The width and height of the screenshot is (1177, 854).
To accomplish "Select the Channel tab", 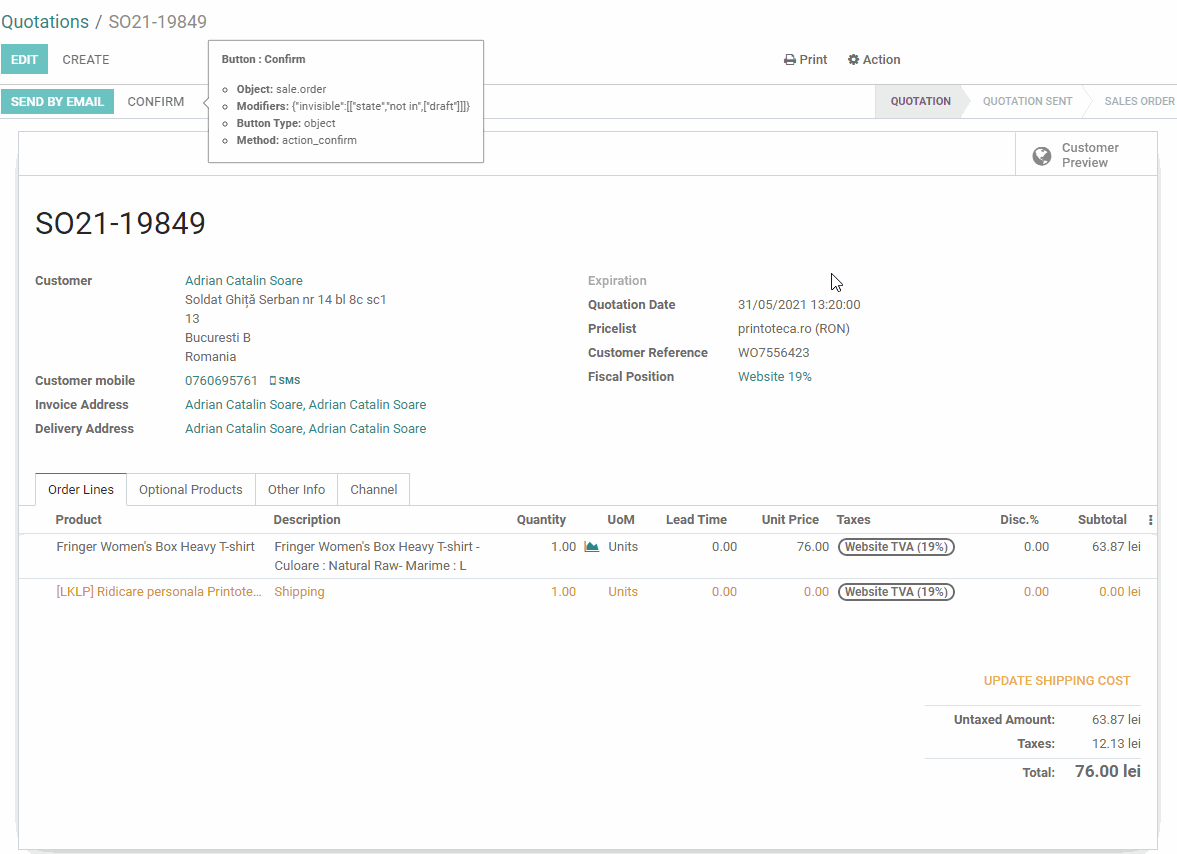I will [x=373, y=490].
